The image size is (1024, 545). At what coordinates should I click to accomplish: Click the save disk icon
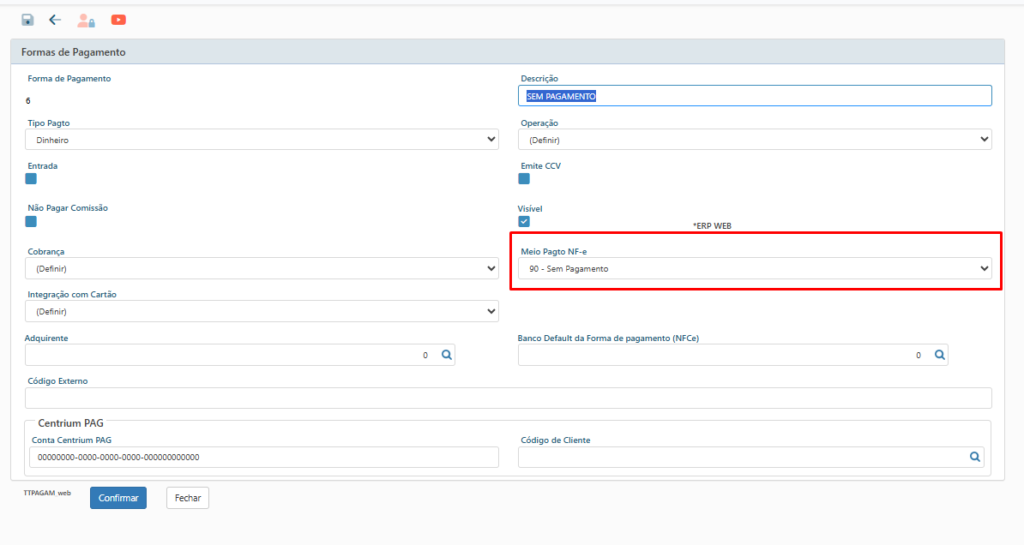point(28,20)
